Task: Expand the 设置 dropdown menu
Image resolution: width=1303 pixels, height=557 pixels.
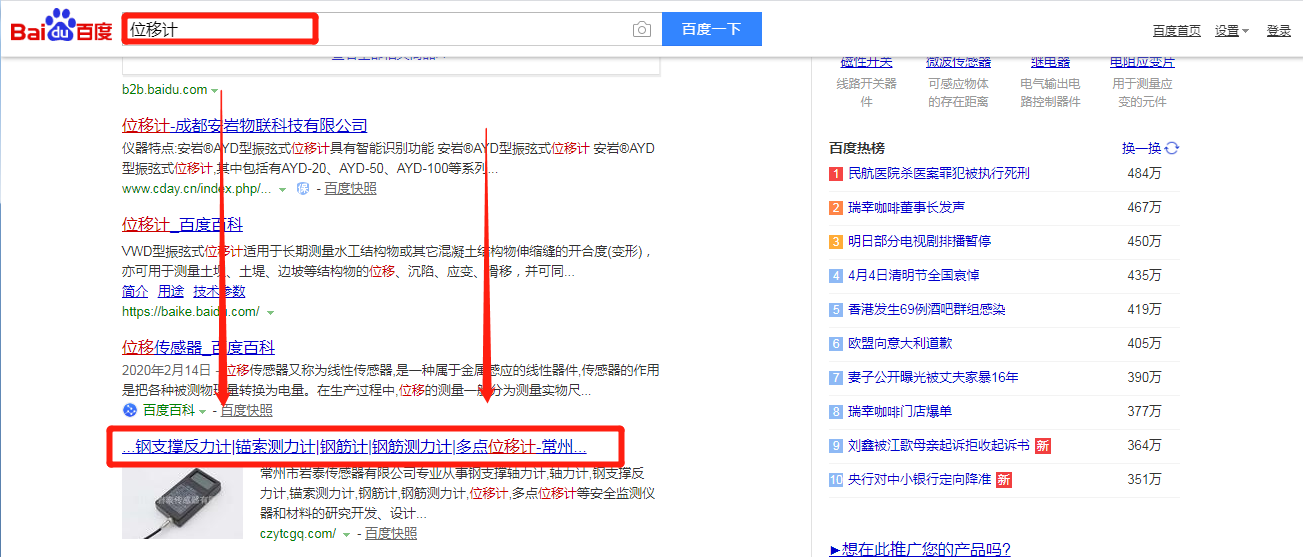Action: click(1231, 31)
